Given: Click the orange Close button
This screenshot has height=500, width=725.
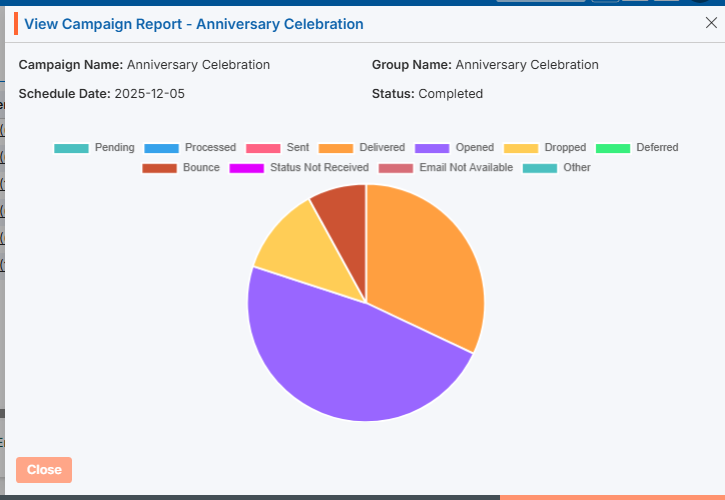Looking at the screenshot, I should click(x=44, y=470).
